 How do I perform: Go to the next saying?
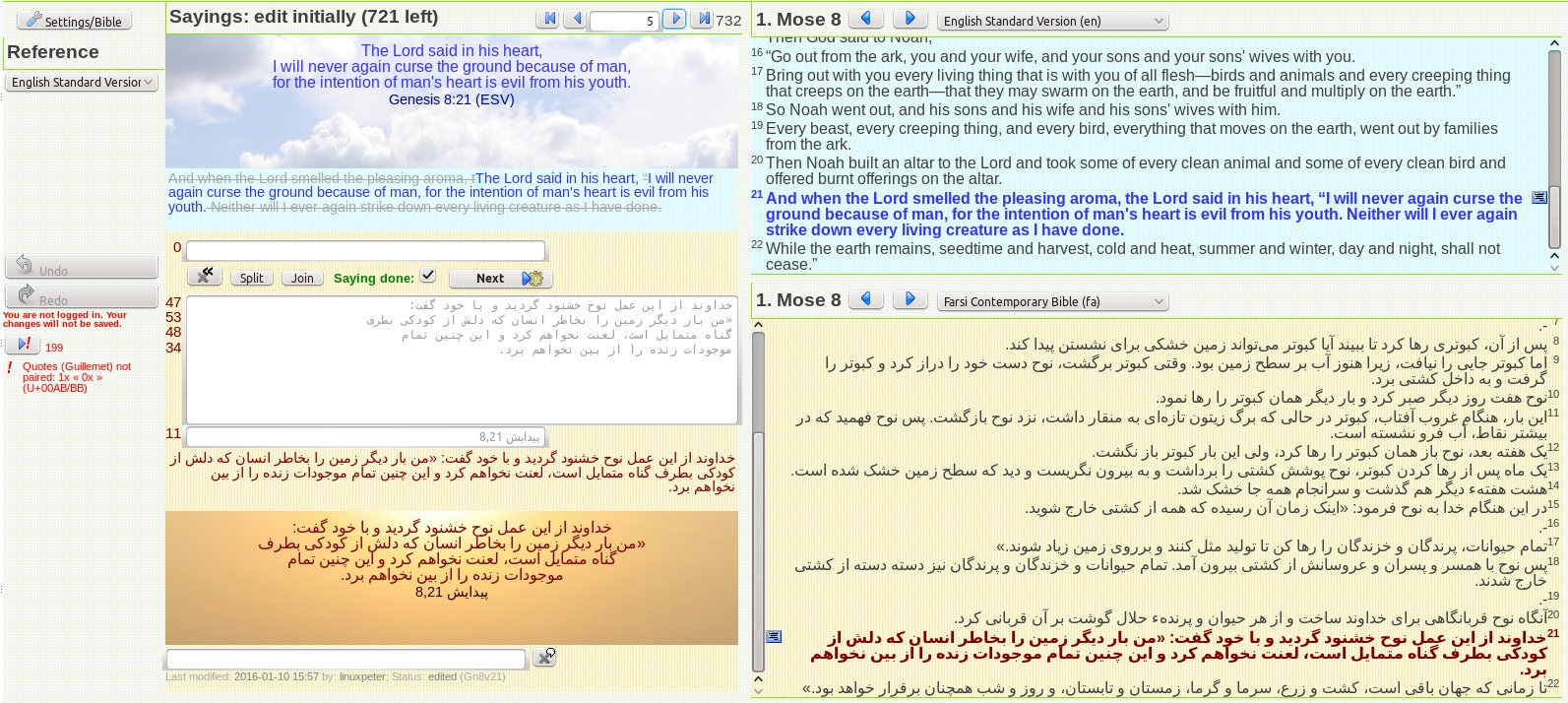coord(674,20)
